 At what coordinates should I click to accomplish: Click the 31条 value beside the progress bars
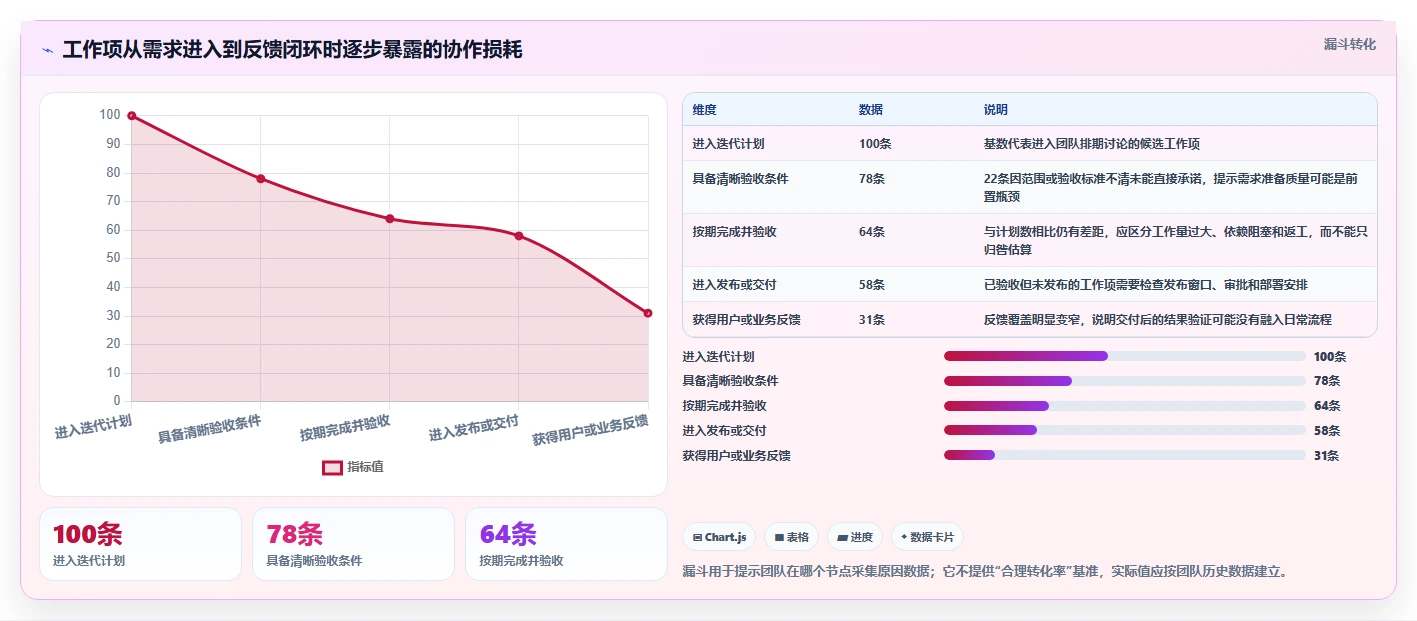pos(1327,456)
